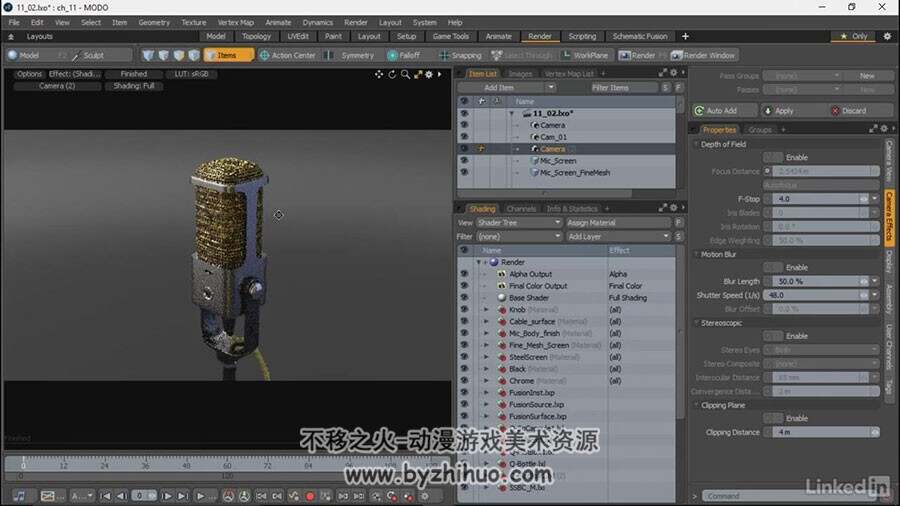Collapse the Depth of Field section
The width and height of the screenshot is (900, 506).
[x=697, y=145]
